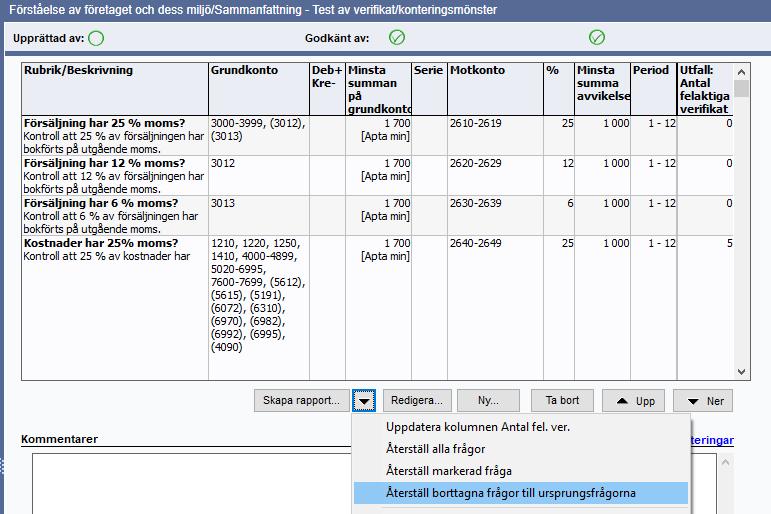Click the Skapa rapport... button
This screenshot has width=771, height=514.
tap(301, 400)
